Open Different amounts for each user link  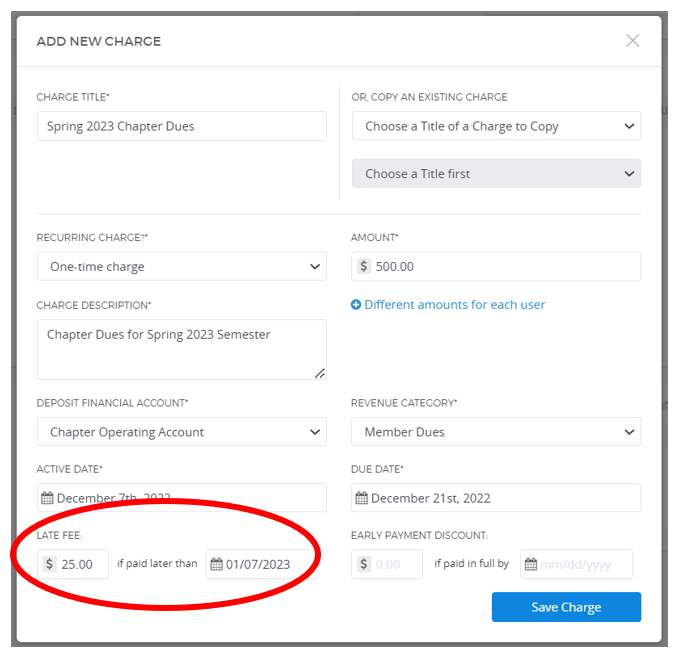455,305
